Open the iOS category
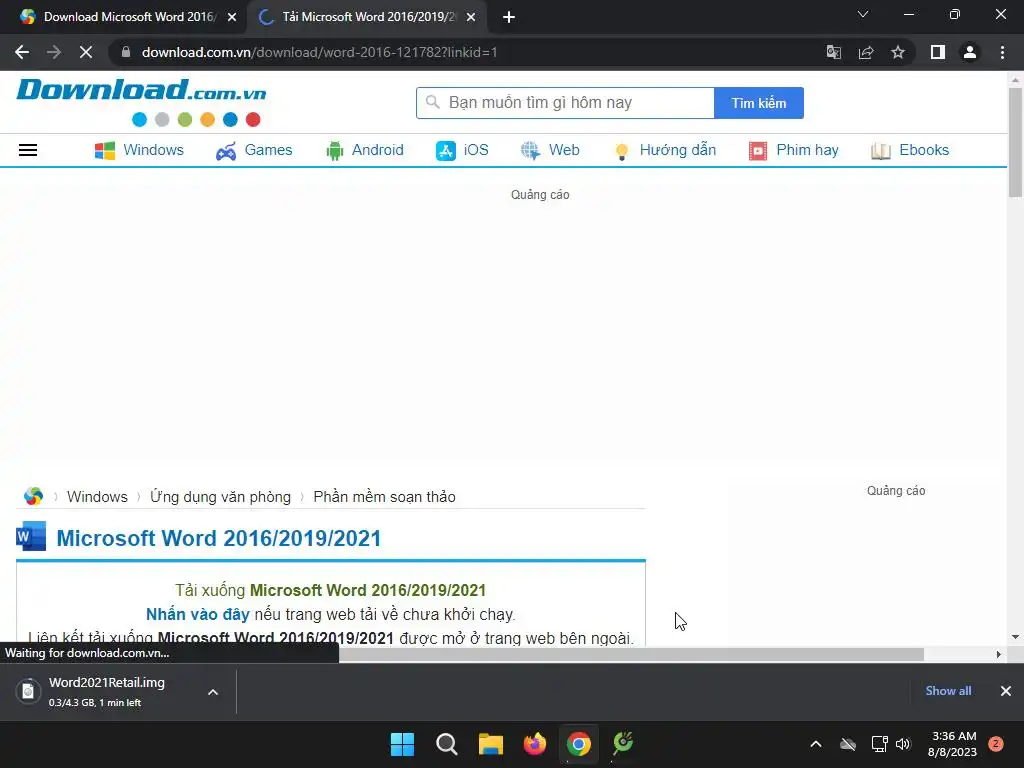Viewport: 1024px width, 768px height. tap(462, 150)
